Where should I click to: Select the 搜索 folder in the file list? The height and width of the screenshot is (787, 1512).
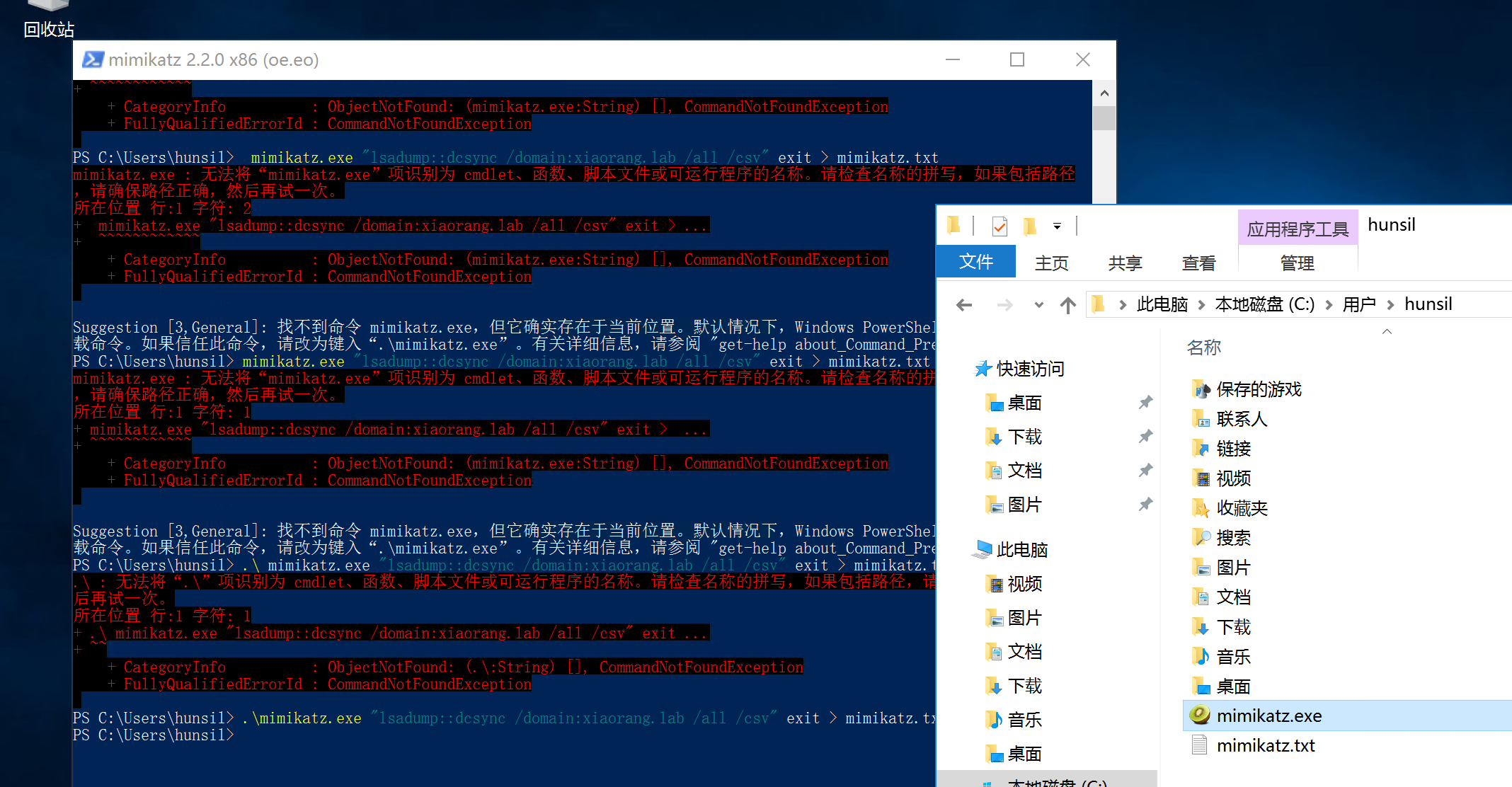(1222, 538)
